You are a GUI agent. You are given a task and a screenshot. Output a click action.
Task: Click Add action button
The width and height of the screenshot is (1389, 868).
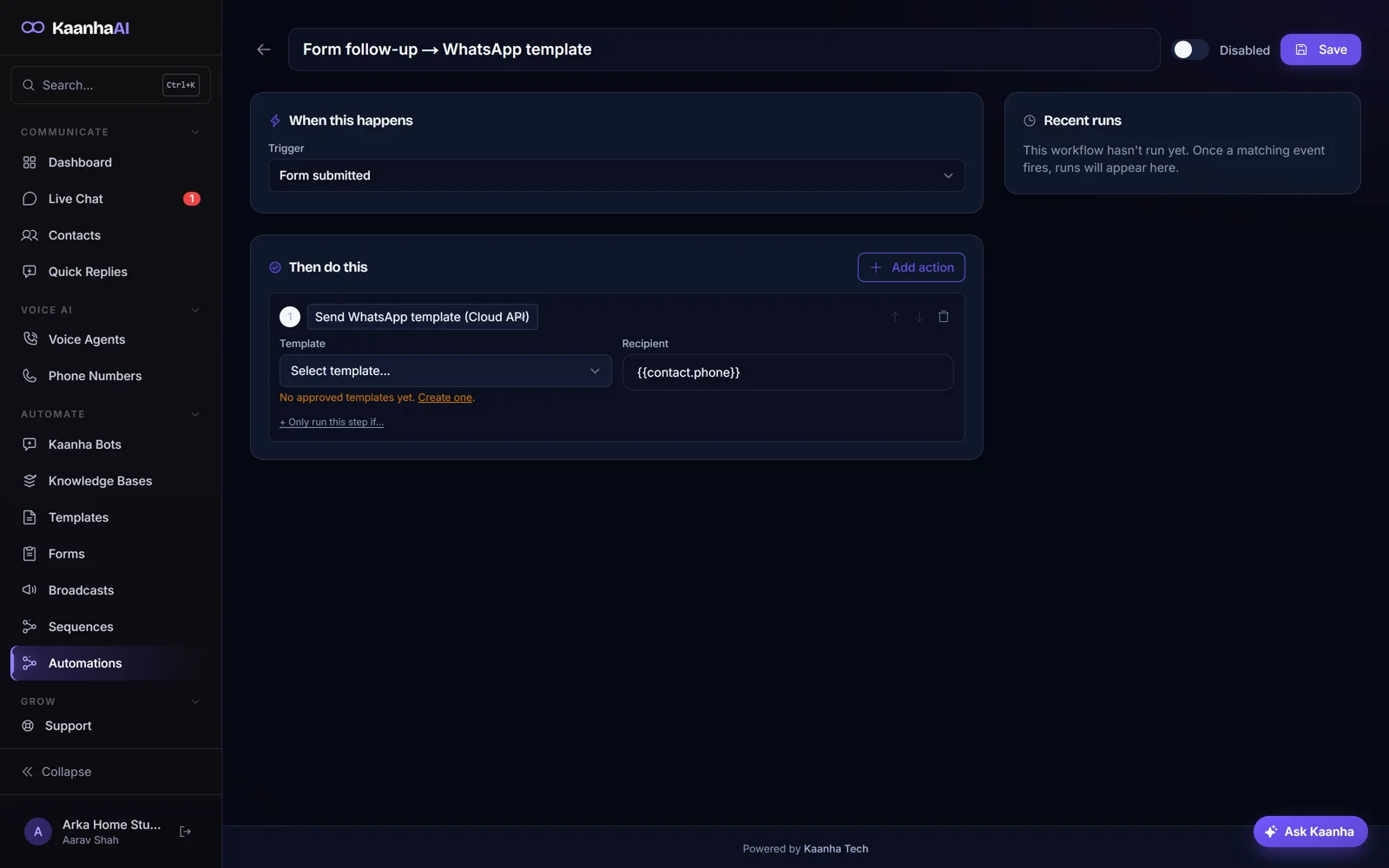[x=911, y=267]
